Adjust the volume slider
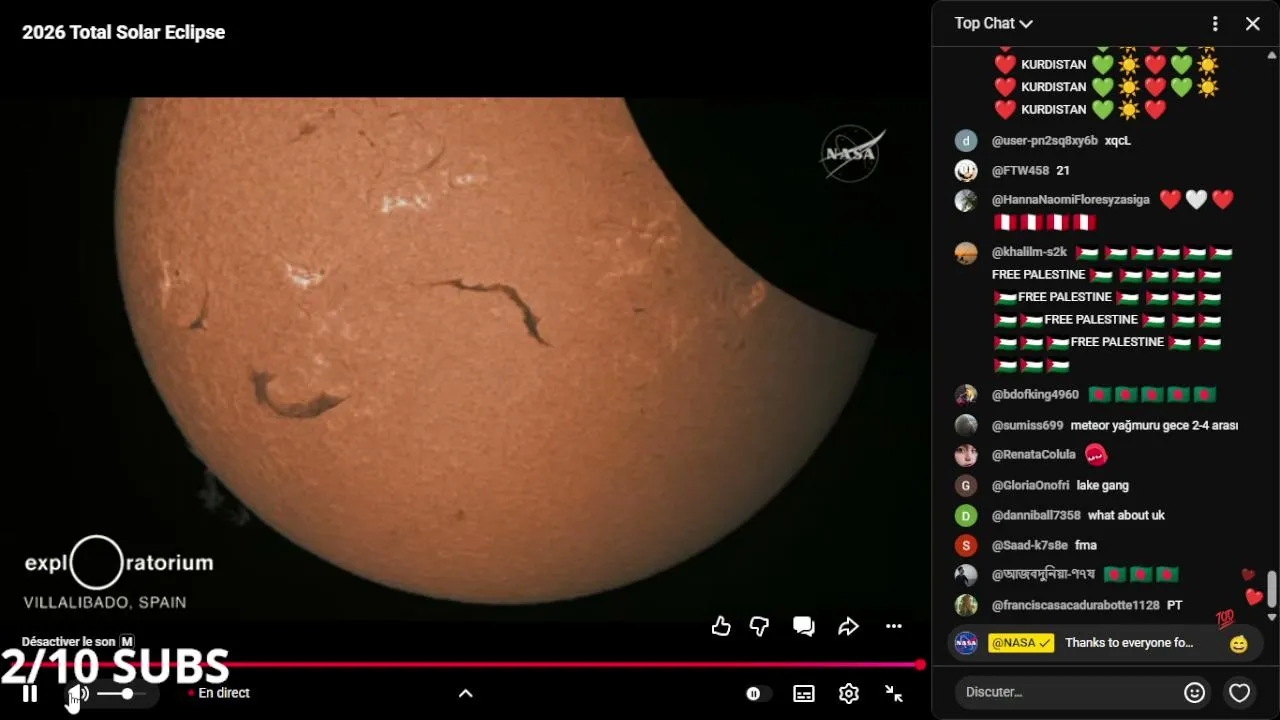This screenshot has height=720, width=1280. click(x=122, y=693)
